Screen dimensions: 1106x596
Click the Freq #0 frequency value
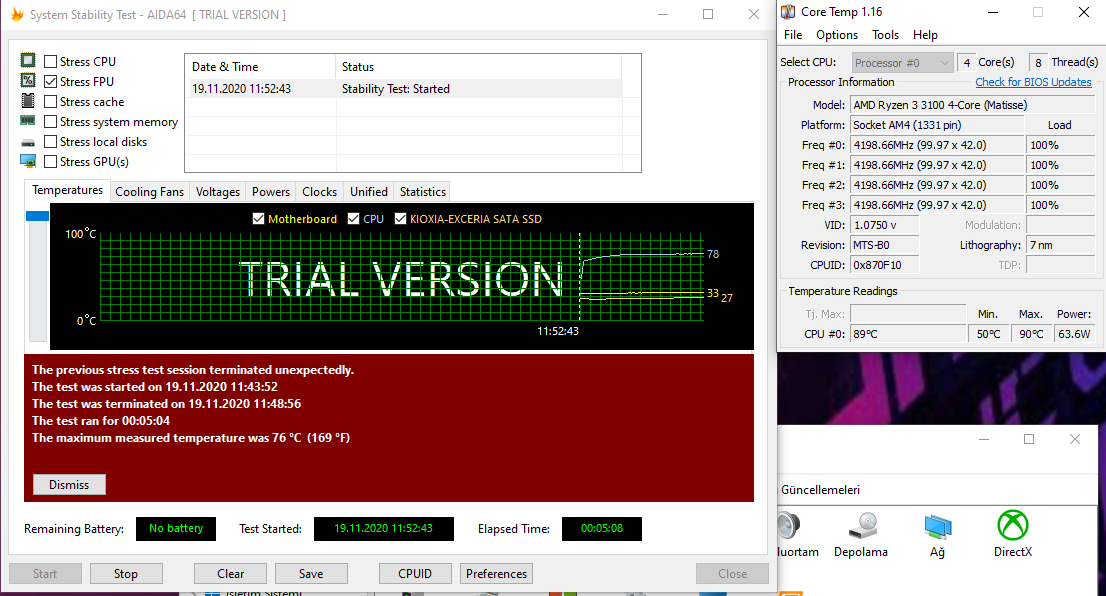(937, 145)
